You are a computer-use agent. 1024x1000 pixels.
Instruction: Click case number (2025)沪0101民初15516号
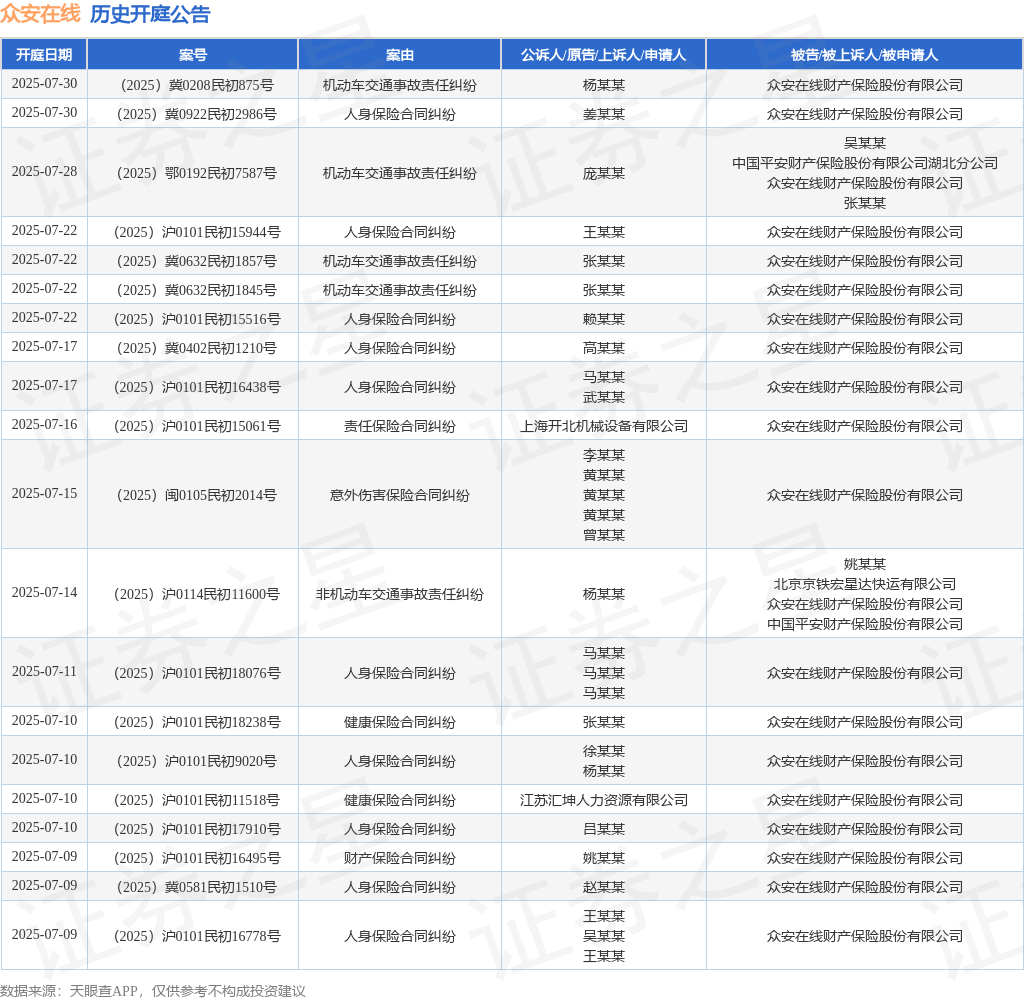point(197,319)
